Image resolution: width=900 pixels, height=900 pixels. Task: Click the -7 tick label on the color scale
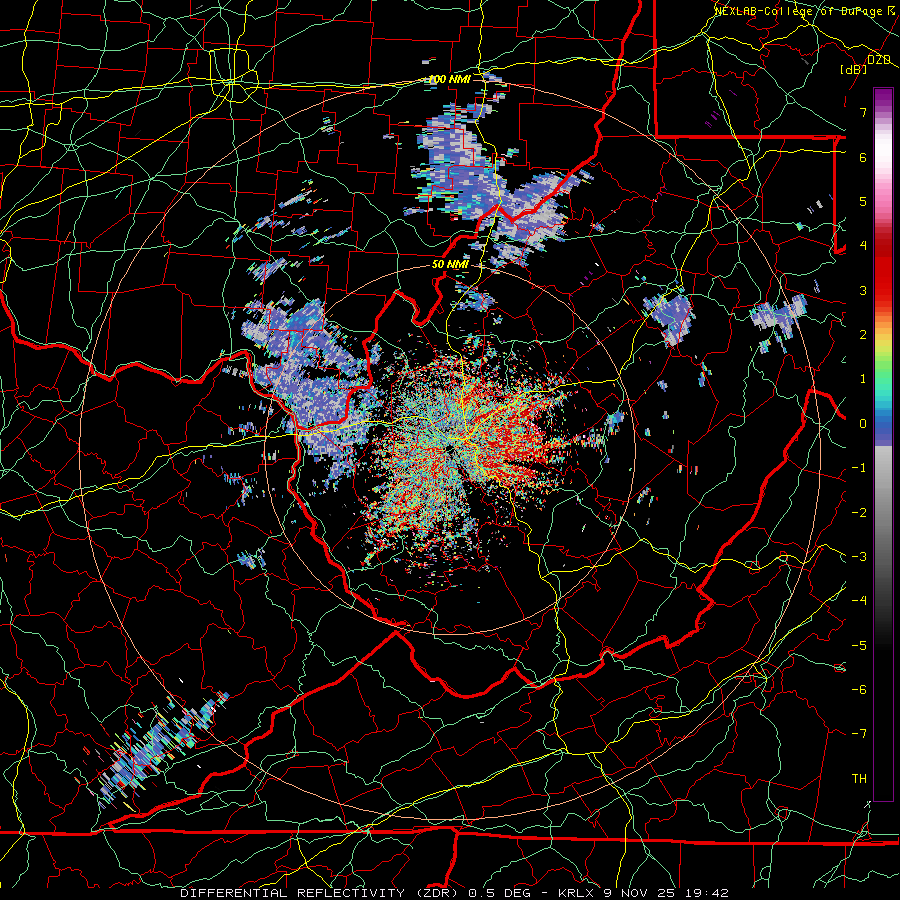[859, 734]
